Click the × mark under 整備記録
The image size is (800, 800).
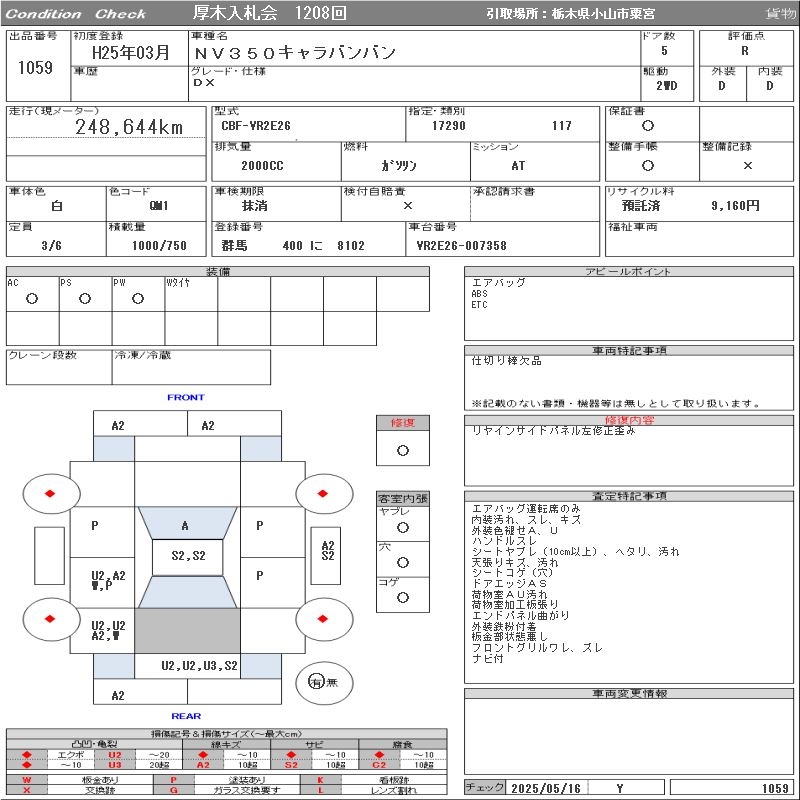[747, 166]
